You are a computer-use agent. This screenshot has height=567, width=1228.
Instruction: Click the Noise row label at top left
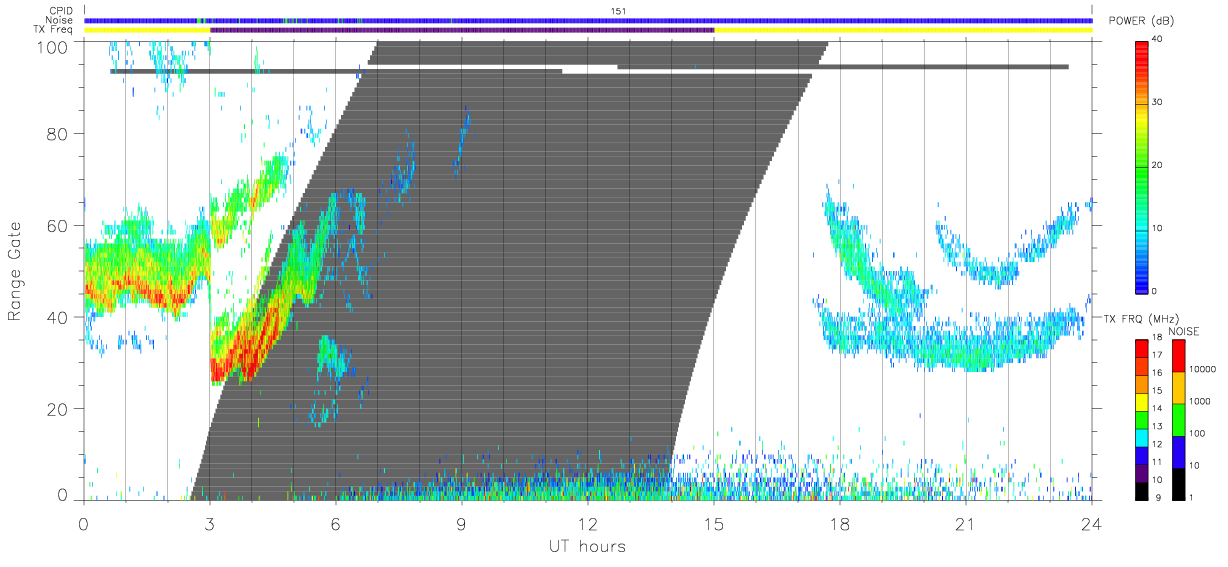click(61, 20)
